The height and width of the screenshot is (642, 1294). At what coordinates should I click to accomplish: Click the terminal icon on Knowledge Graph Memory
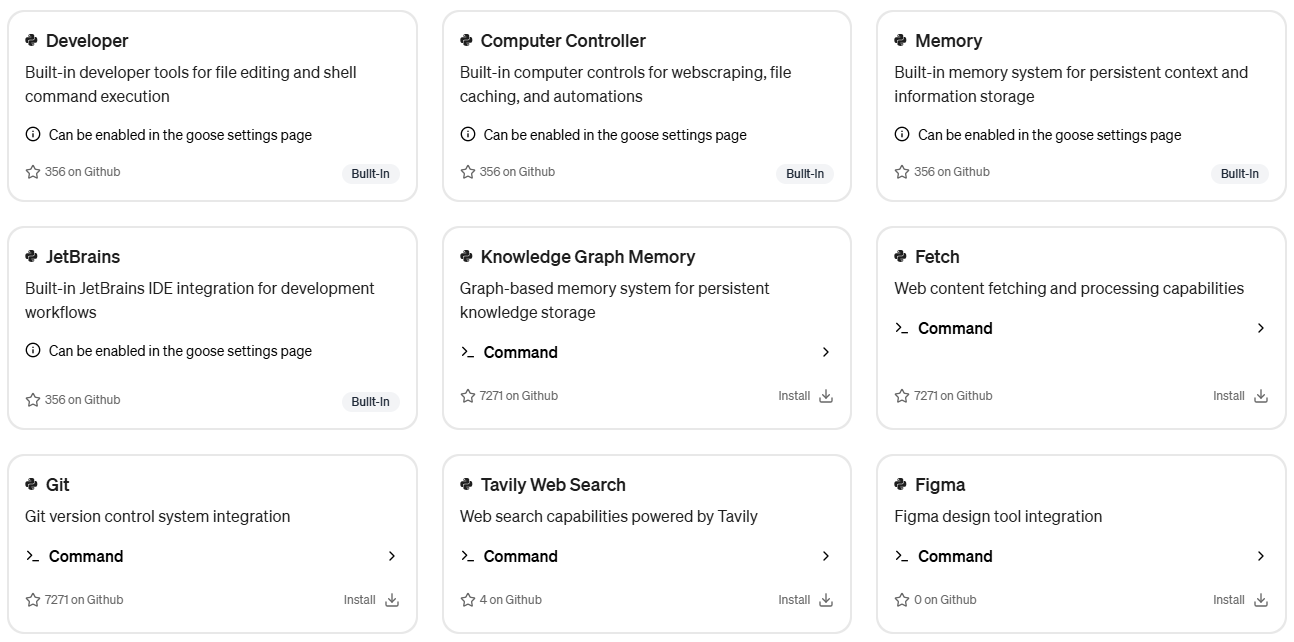467,352
